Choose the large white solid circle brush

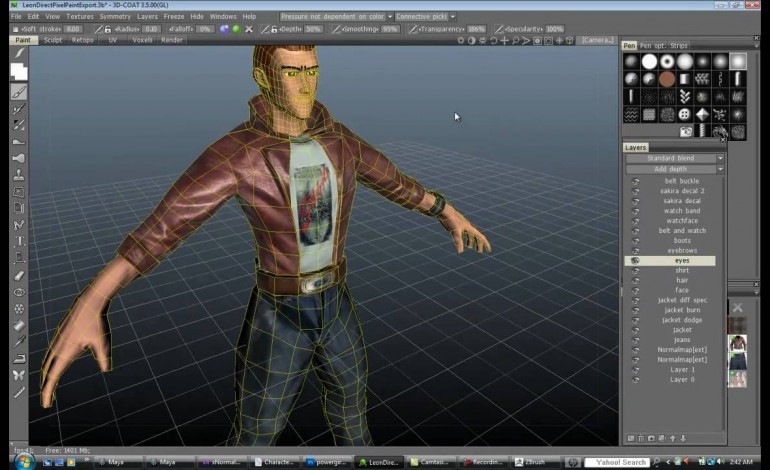click(649, 62)
